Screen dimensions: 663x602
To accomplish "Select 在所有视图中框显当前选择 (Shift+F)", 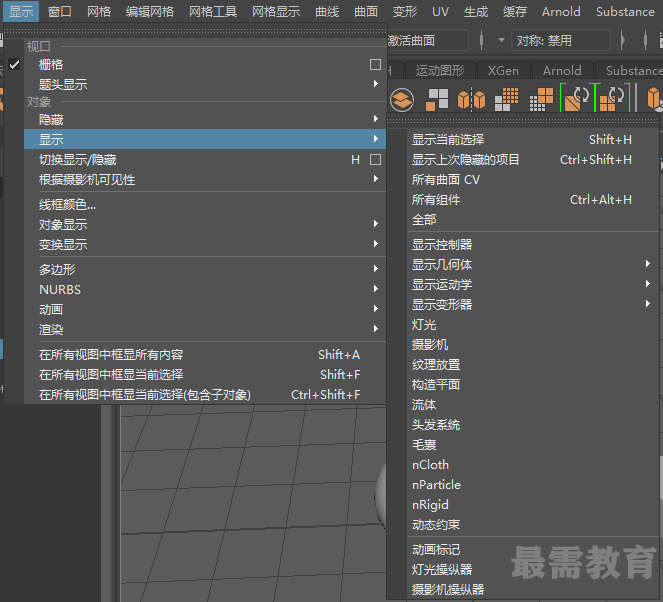I will pyautogui.click(x=205, y=375).
